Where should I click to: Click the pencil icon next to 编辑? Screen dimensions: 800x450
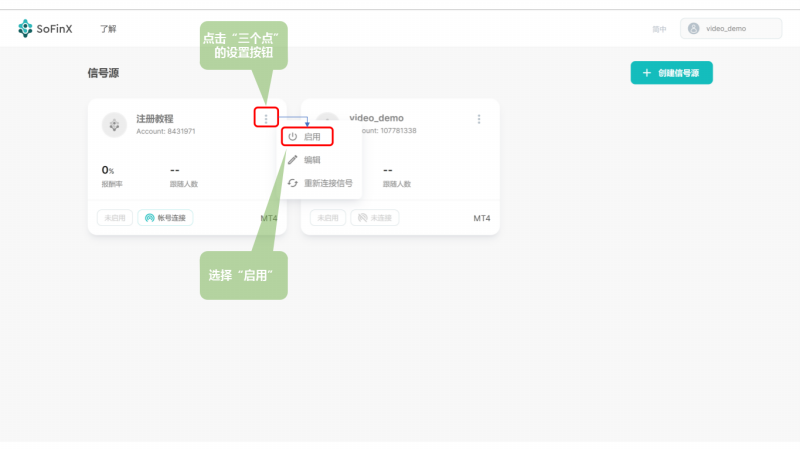pos(292,160)
